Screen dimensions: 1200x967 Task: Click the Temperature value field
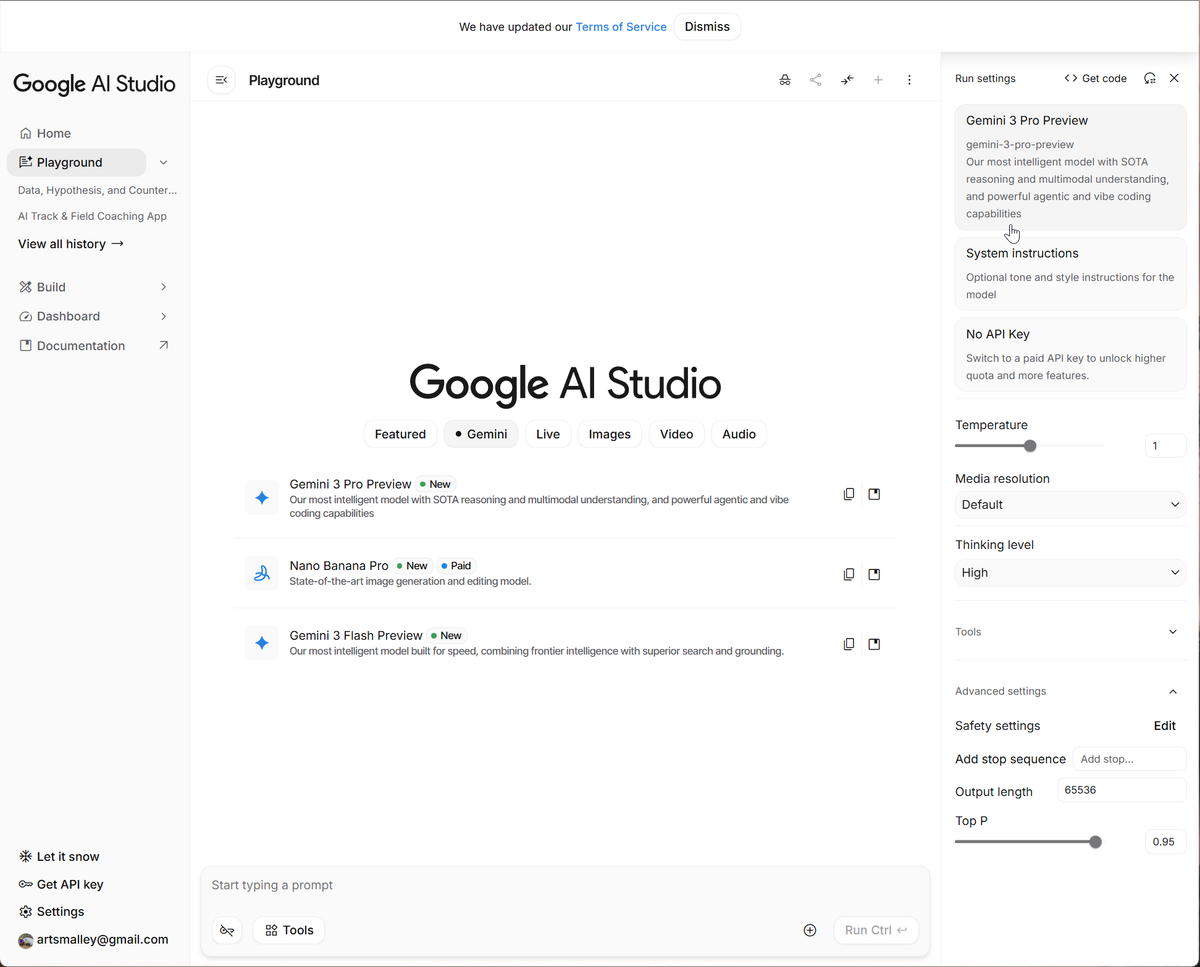[x=1166, y=446]
